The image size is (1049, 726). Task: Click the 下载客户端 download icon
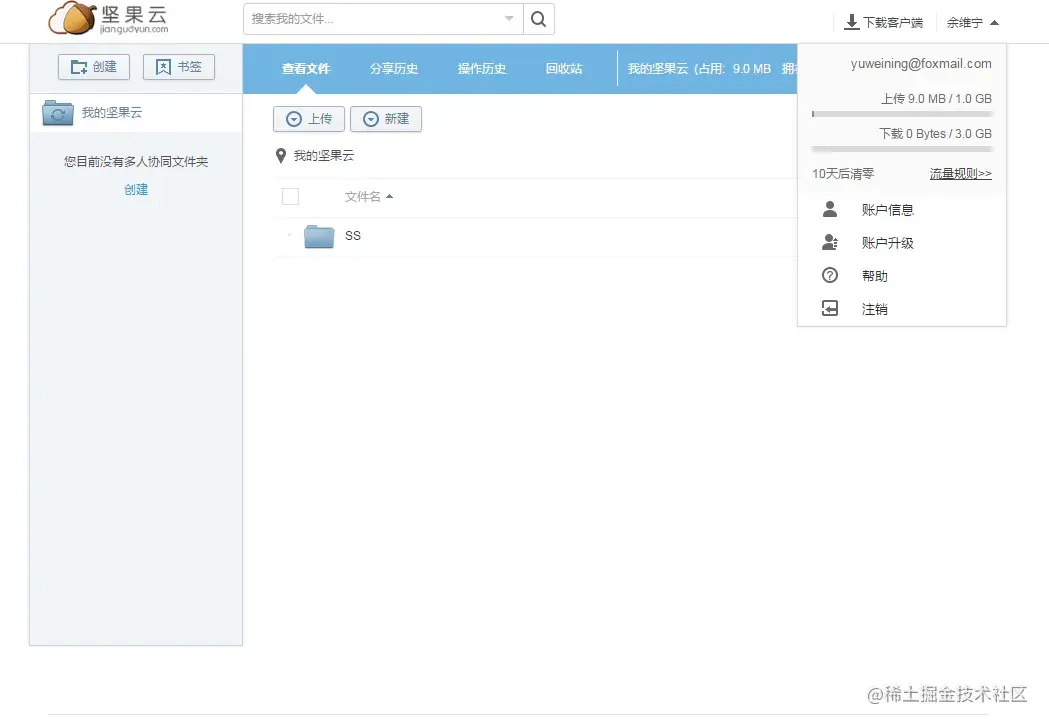851,21
